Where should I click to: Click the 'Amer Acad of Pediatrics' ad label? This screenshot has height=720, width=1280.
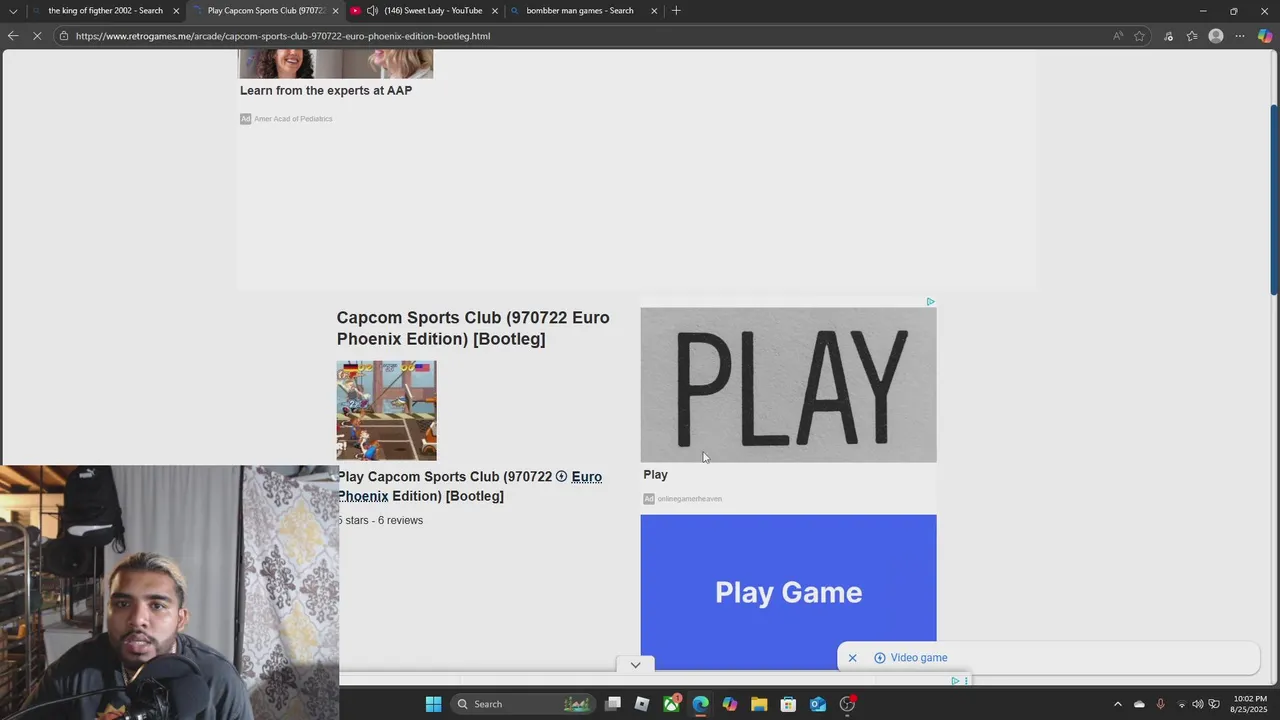(293, 119)
